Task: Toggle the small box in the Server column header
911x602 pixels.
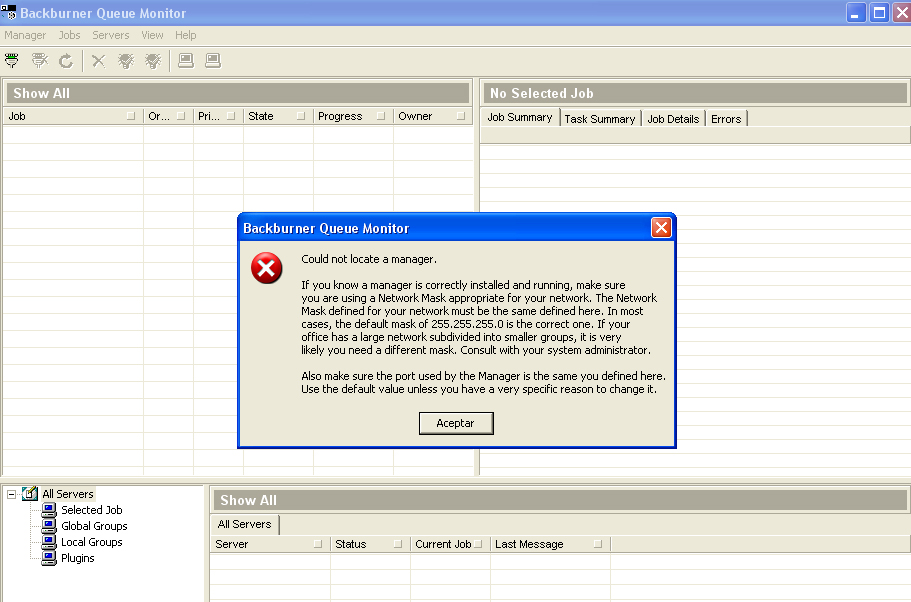Action: (318, 544)
